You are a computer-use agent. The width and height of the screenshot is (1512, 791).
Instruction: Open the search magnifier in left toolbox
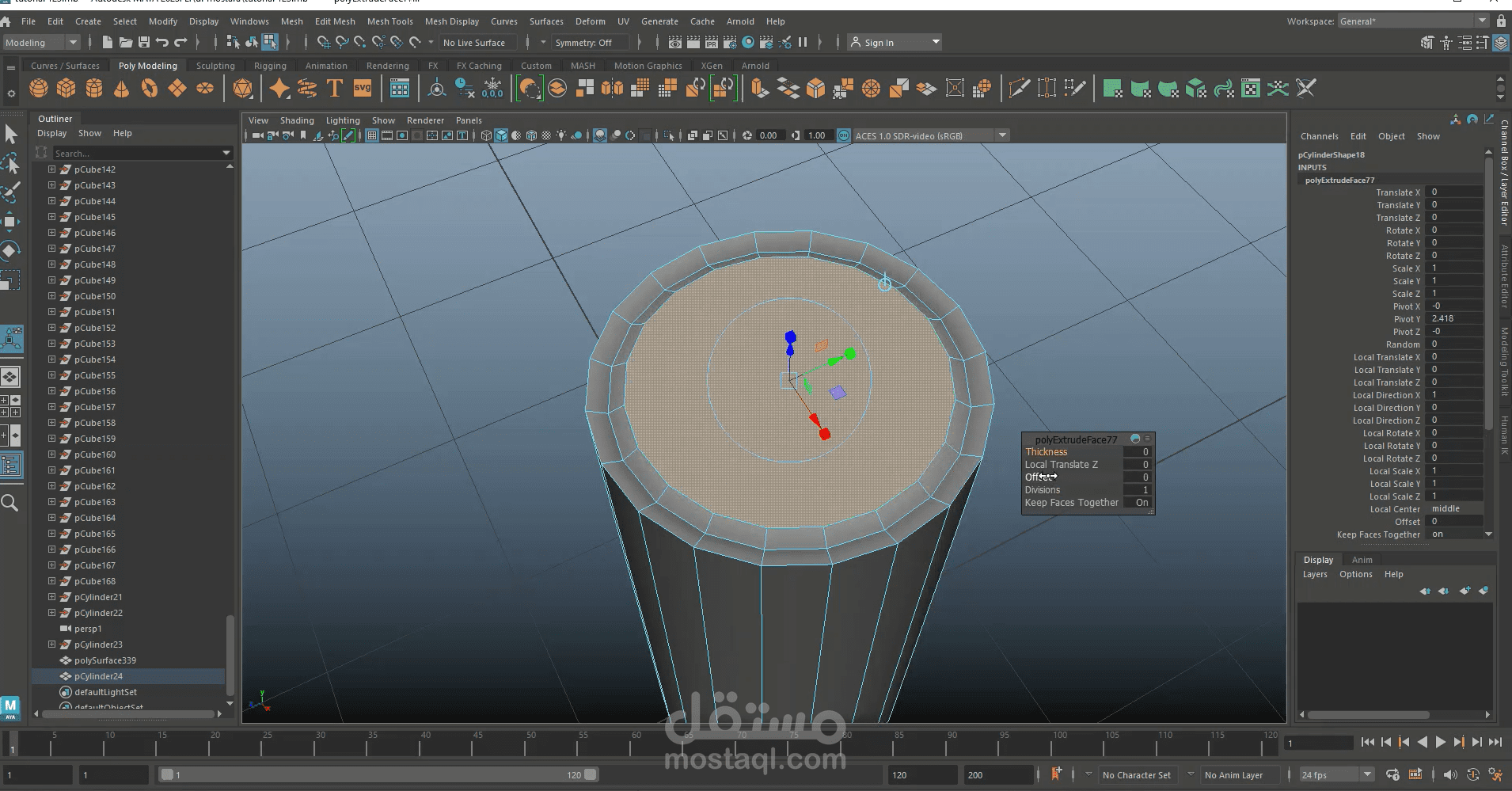10,503
